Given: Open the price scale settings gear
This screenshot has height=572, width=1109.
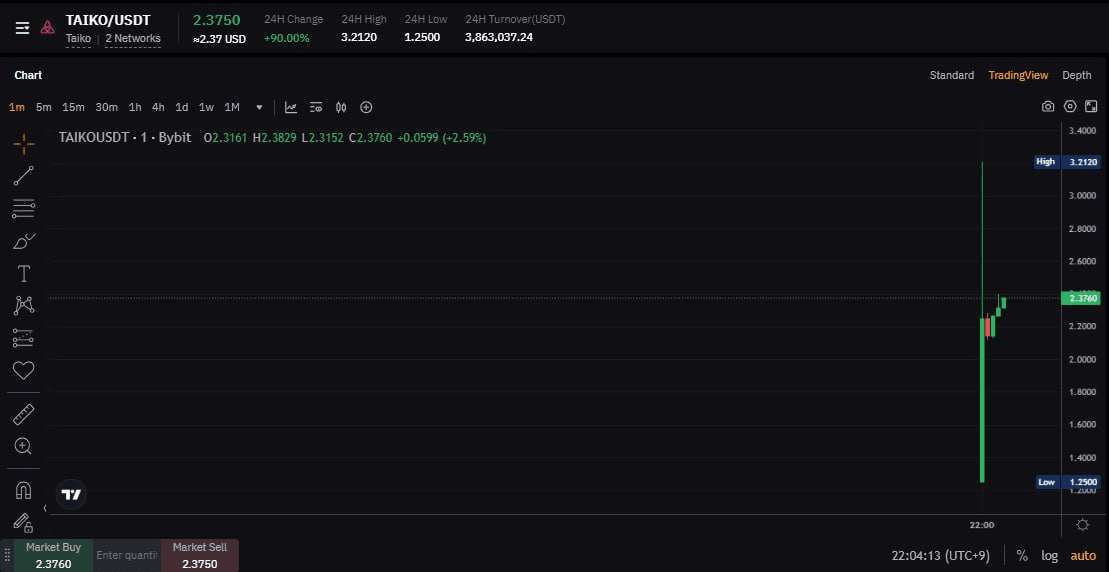Looking at the screenshot, I should tap(1082, 525).
